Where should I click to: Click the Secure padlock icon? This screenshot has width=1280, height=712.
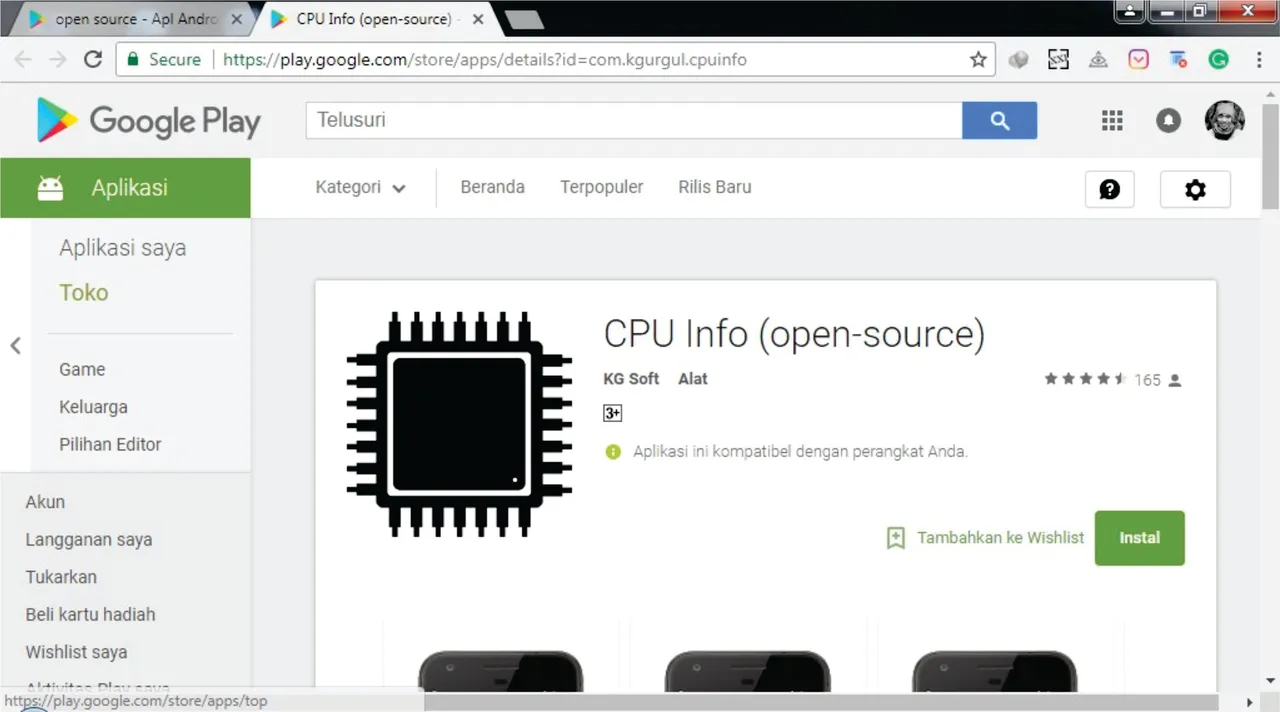(x=132, y=60)
